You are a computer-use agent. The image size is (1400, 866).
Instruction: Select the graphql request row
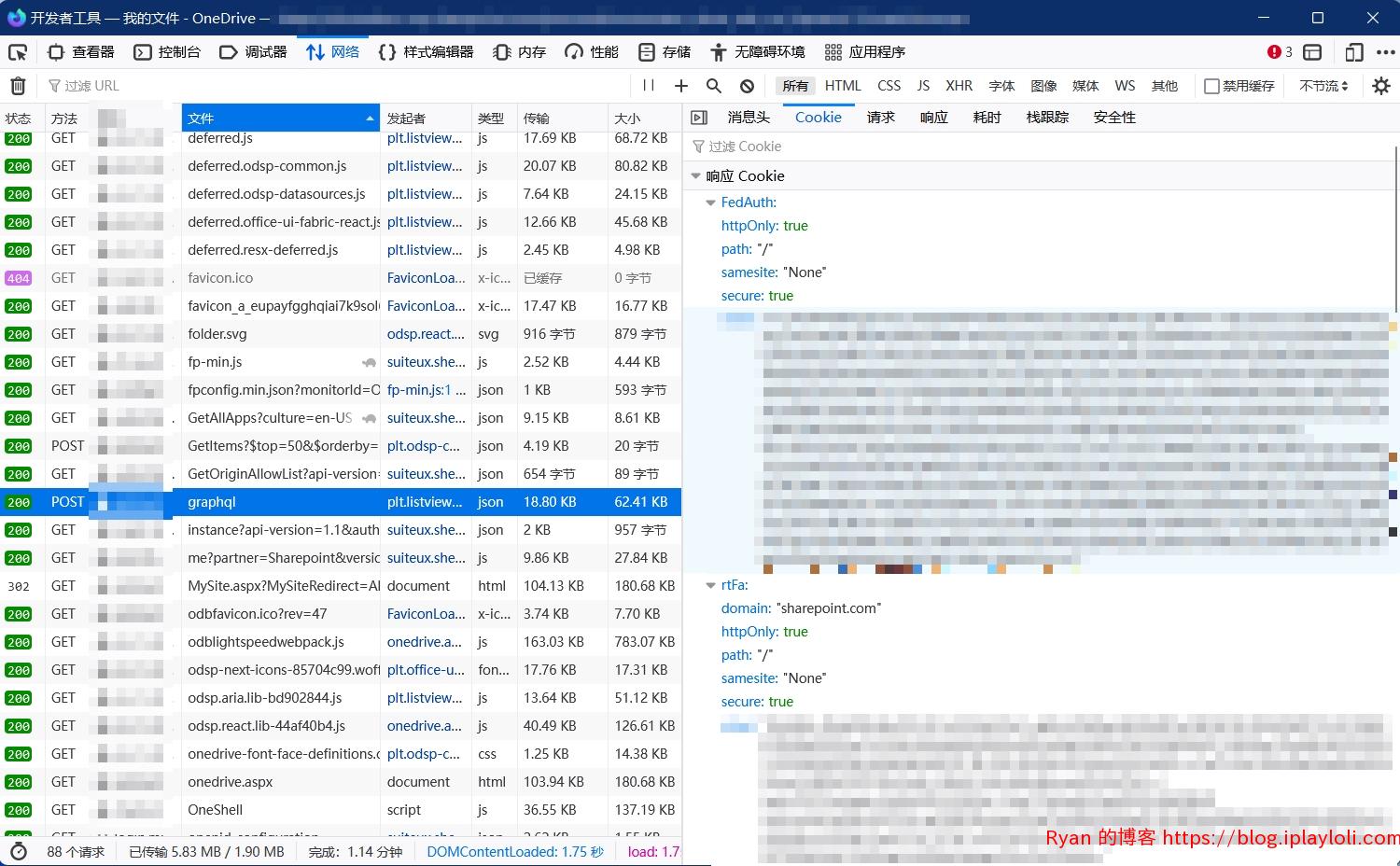[341, 502]
